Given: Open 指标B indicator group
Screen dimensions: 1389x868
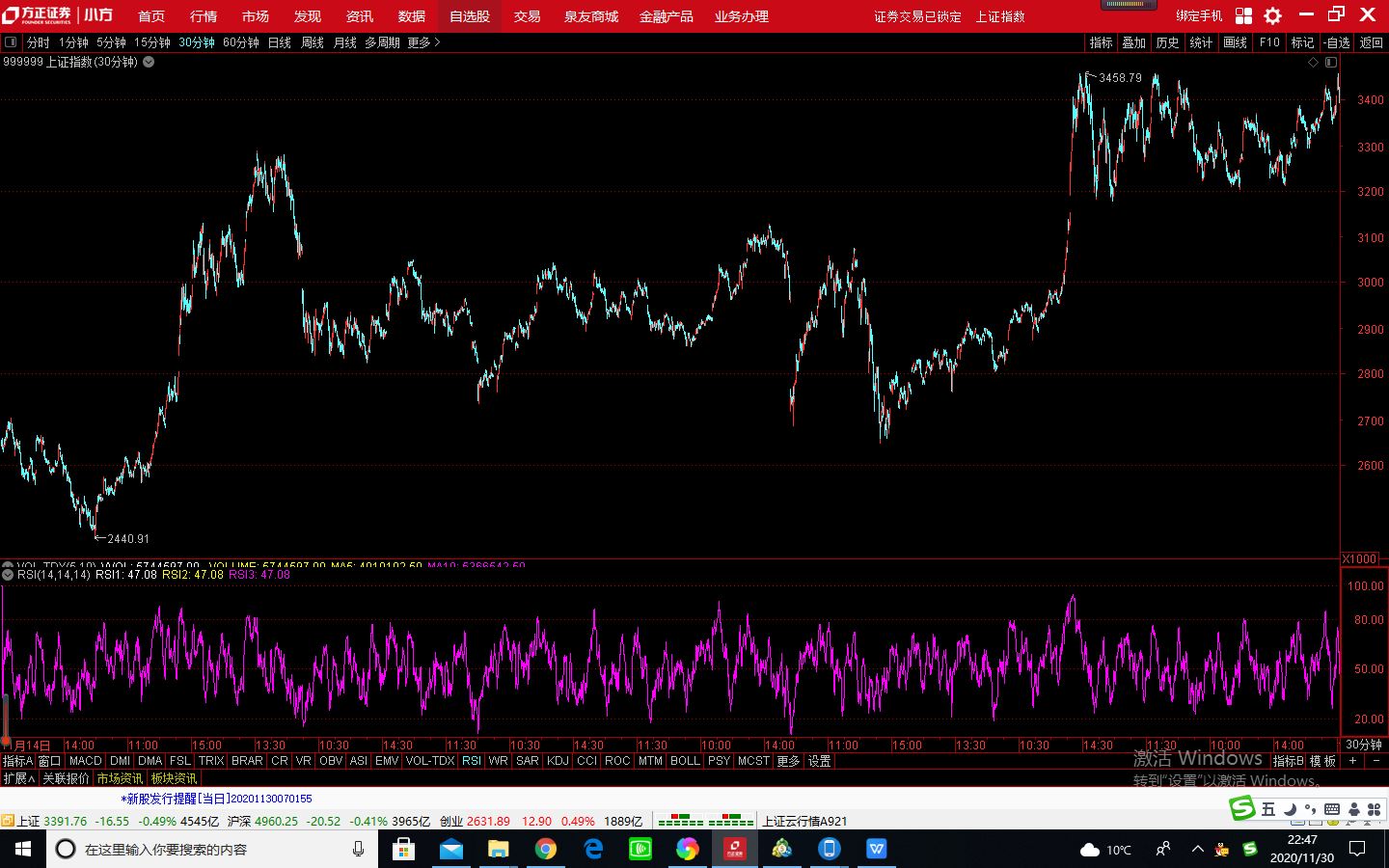Looking at the screenshot, I should tap(1289, 761).
